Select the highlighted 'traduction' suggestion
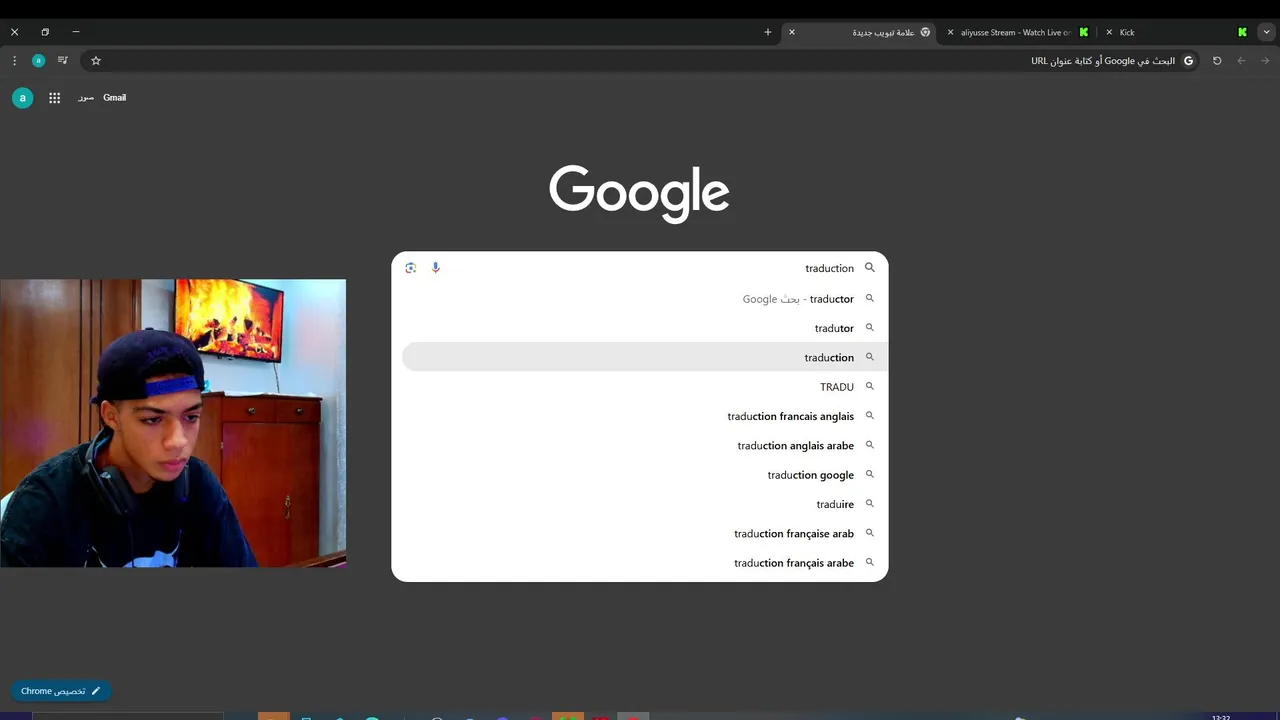 coord(644,357)
